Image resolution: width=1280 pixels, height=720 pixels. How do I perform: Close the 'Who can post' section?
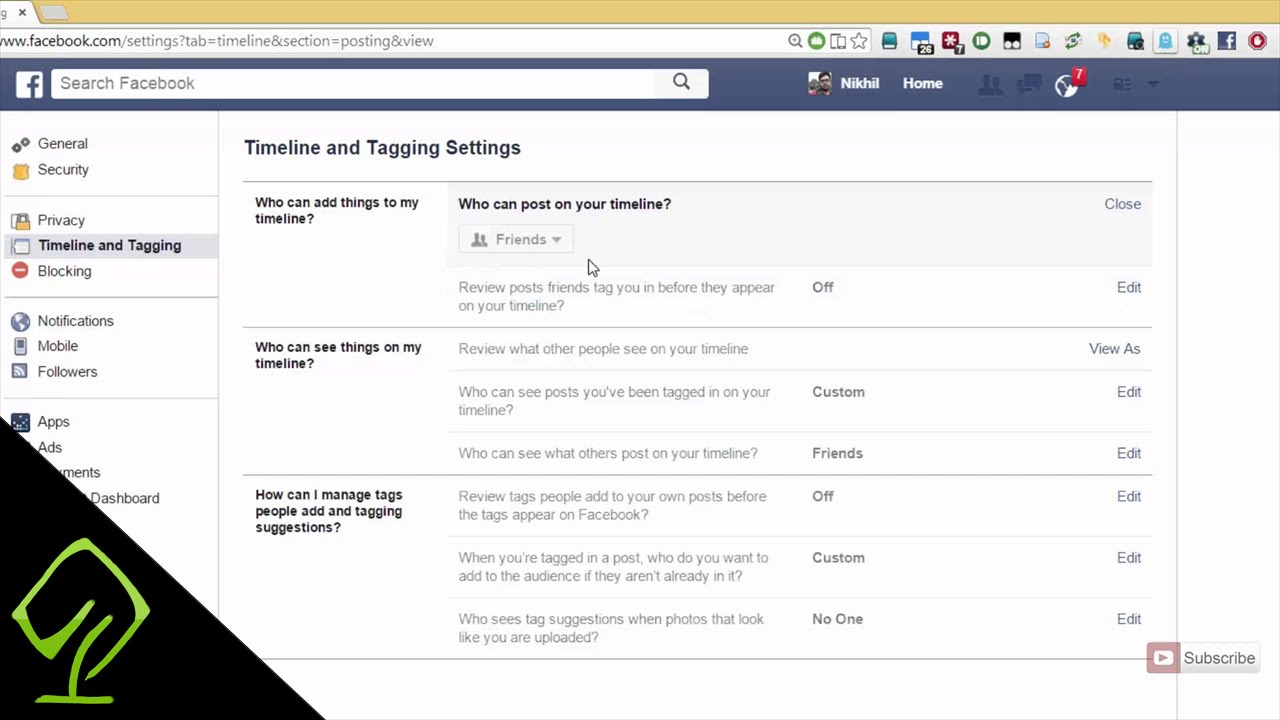[1122, 204]
